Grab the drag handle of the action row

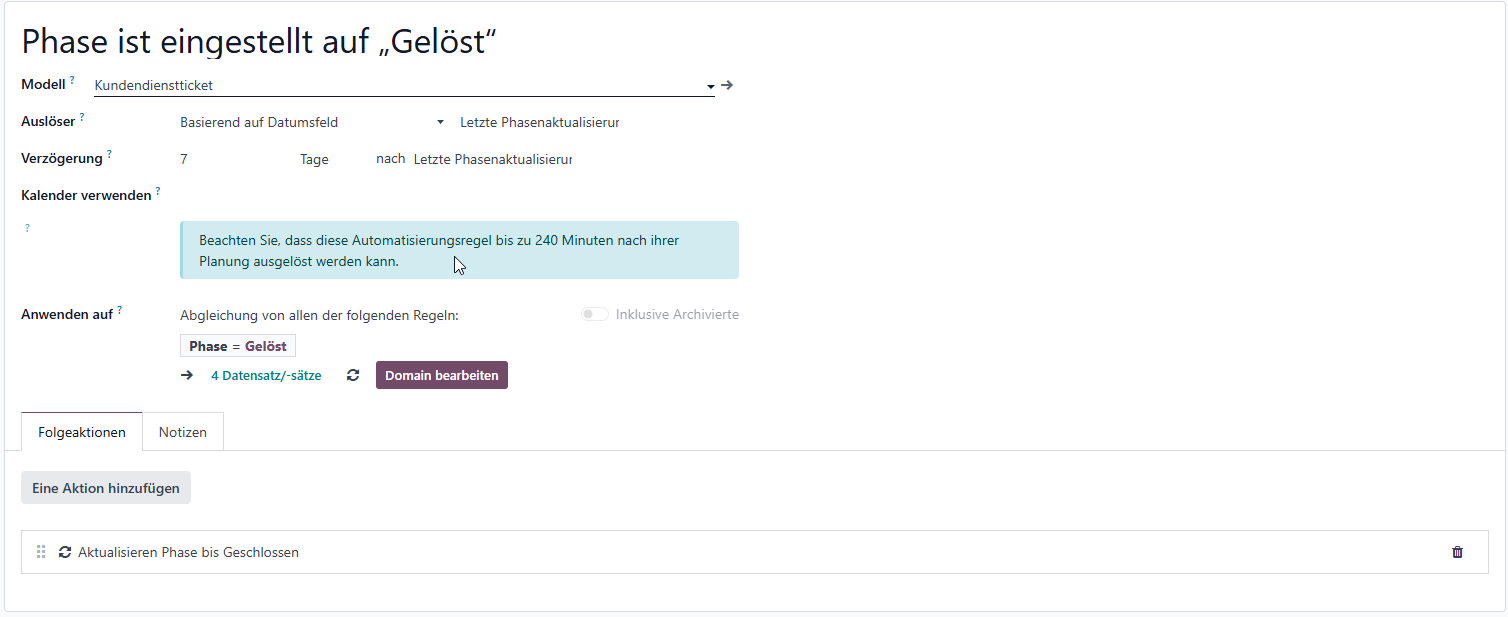coord(41,552)
